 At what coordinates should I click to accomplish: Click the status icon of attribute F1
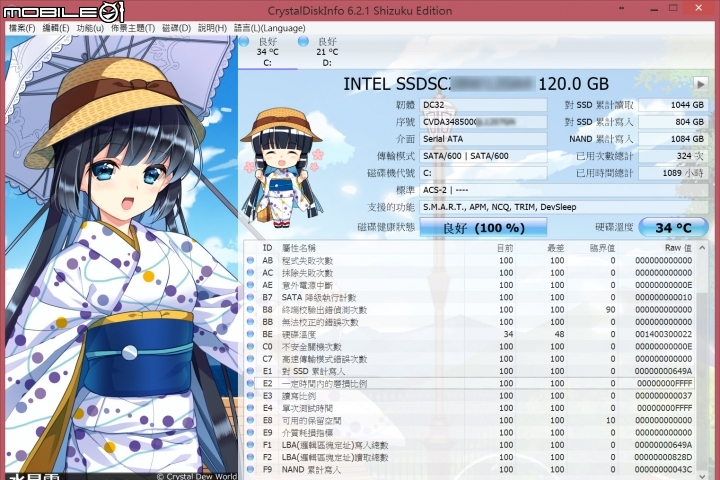[250, 445]
